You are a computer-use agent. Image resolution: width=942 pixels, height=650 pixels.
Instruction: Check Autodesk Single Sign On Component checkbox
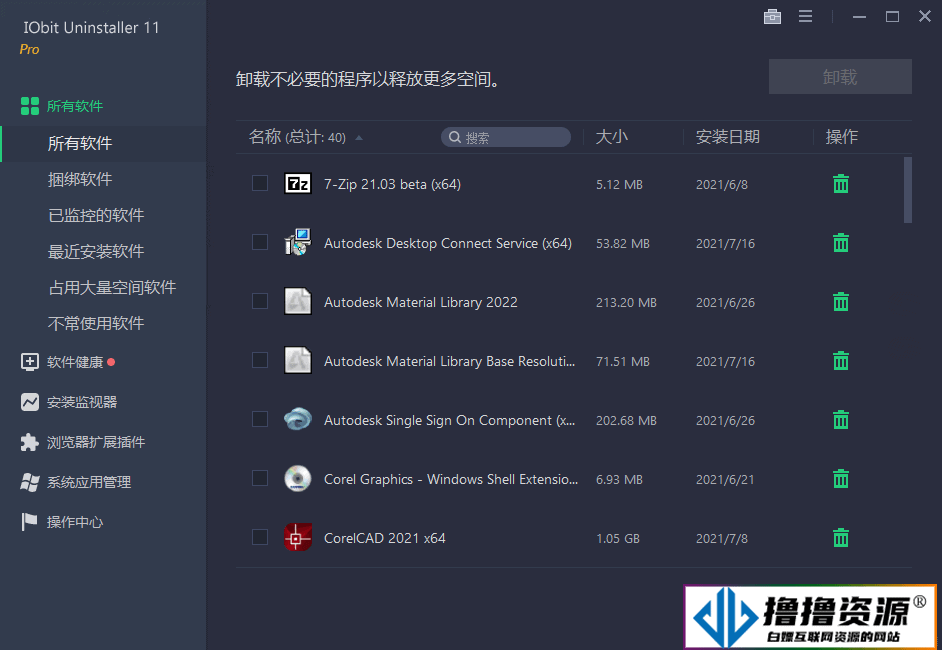point(260,419)
